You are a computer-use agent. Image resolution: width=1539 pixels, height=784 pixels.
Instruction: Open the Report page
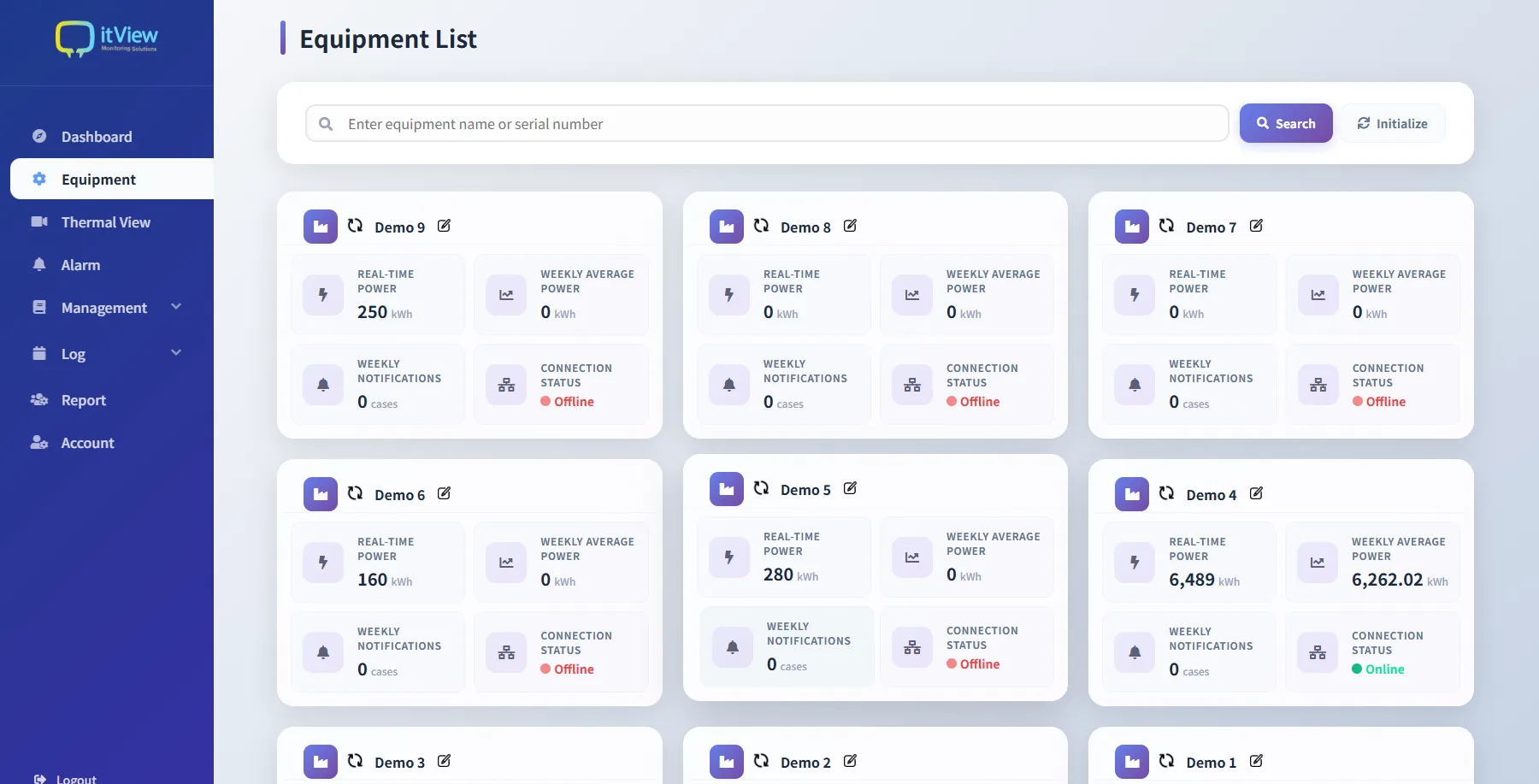point(84,400)
